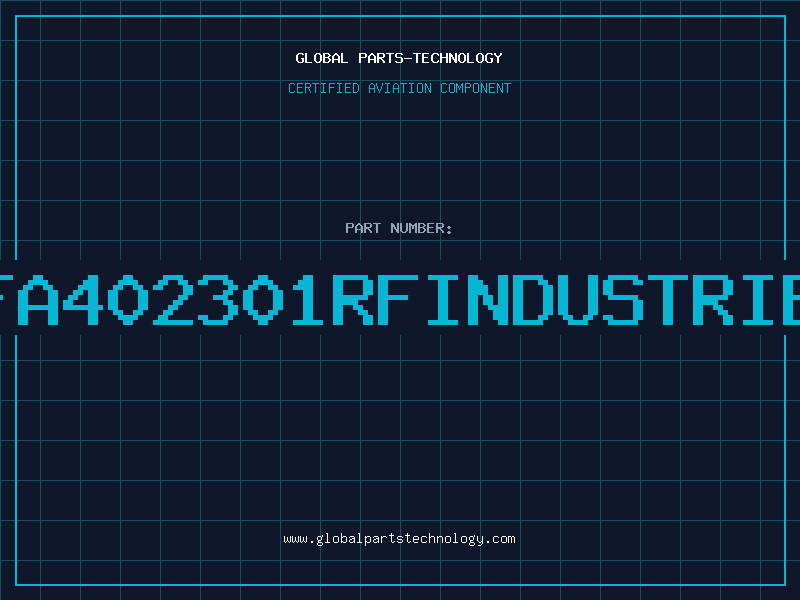Click the large part number FA402301RFINDUSTRIE text
This screenshot has width=800, height=600.
[400, 300]
